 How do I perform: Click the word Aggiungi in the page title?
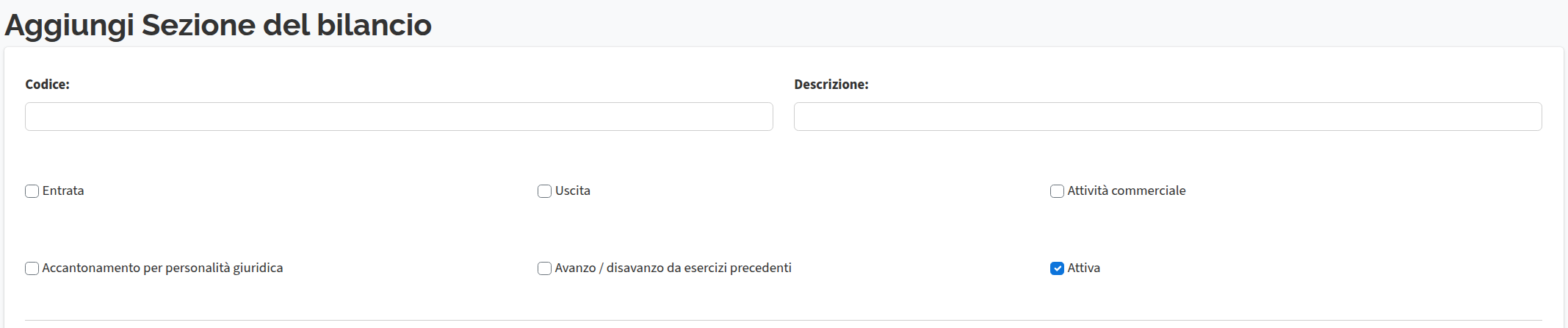pyautogui.click(x=69, y=25)
